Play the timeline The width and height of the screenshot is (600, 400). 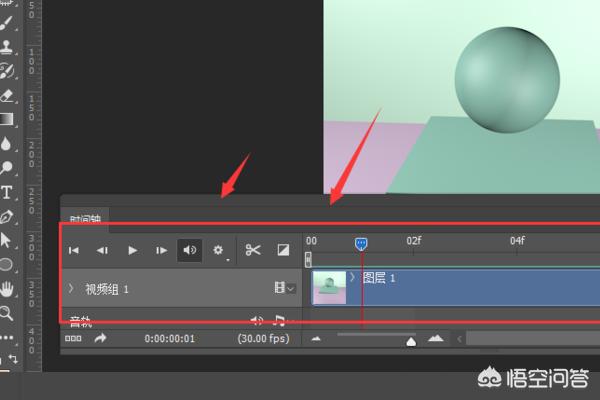(x=132, y=250)
